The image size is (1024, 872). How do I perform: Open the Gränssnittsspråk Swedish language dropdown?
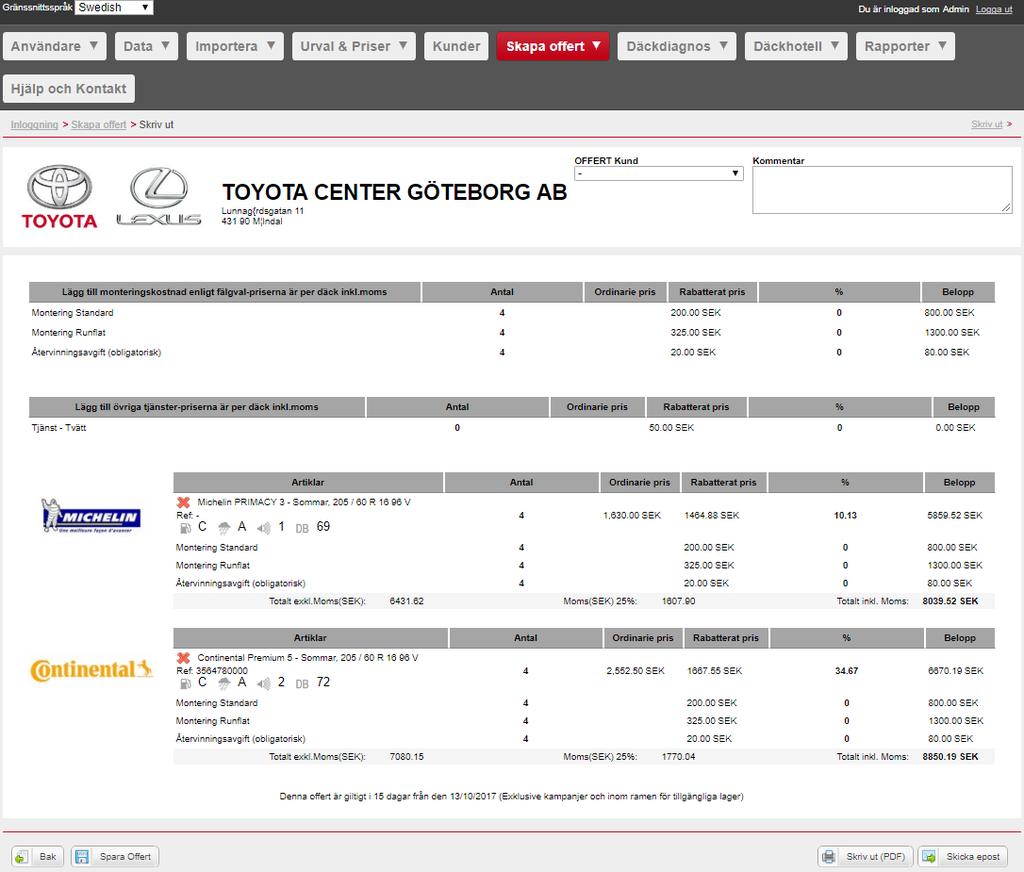coord(114,7)
